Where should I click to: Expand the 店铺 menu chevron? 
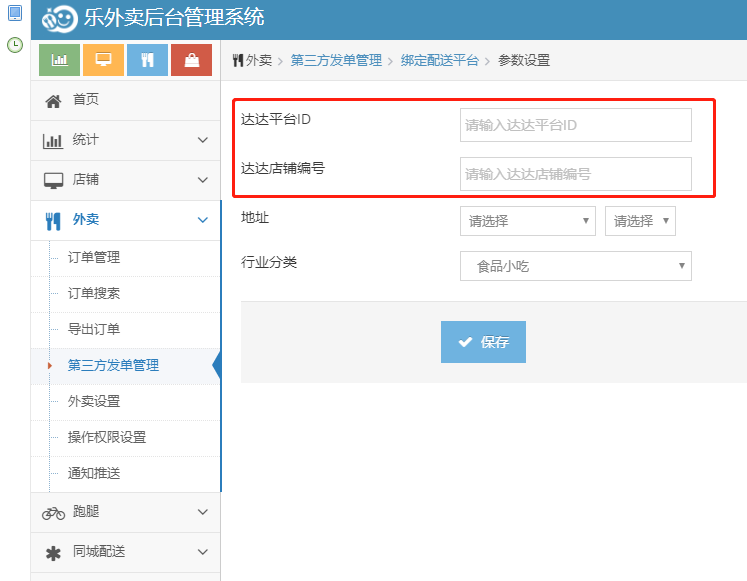point(203,180)
